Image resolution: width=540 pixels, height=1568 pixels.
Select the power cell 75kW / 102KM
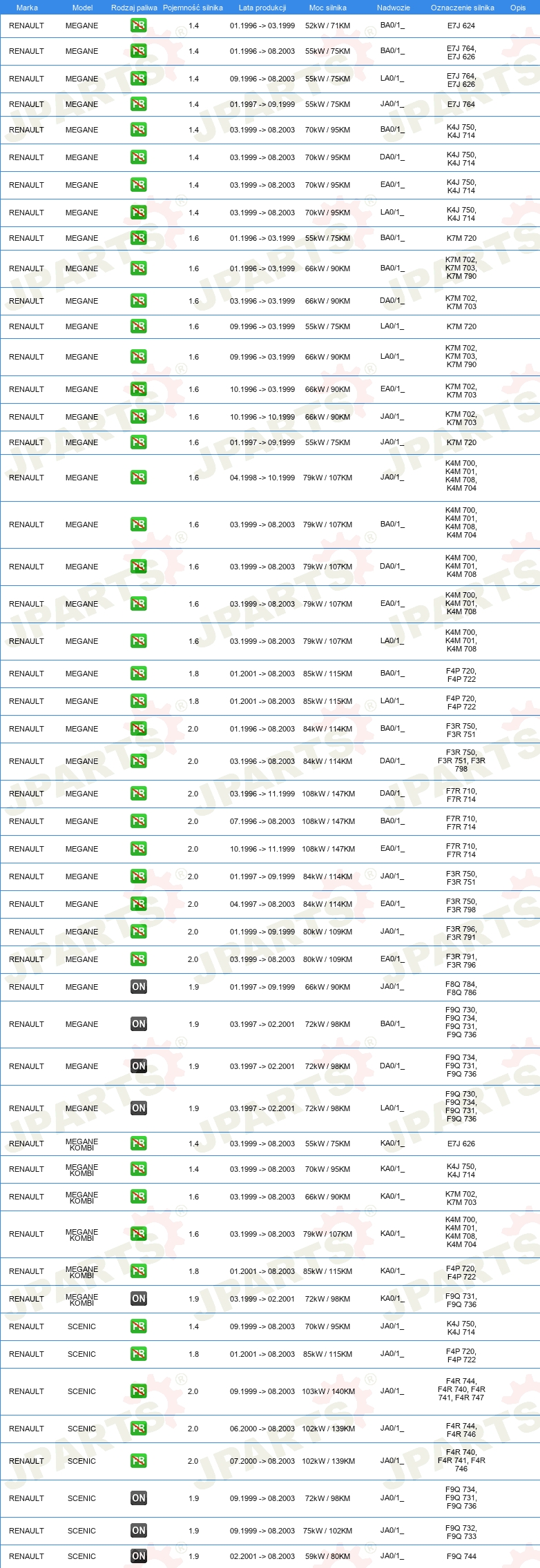click(328, 1531)
